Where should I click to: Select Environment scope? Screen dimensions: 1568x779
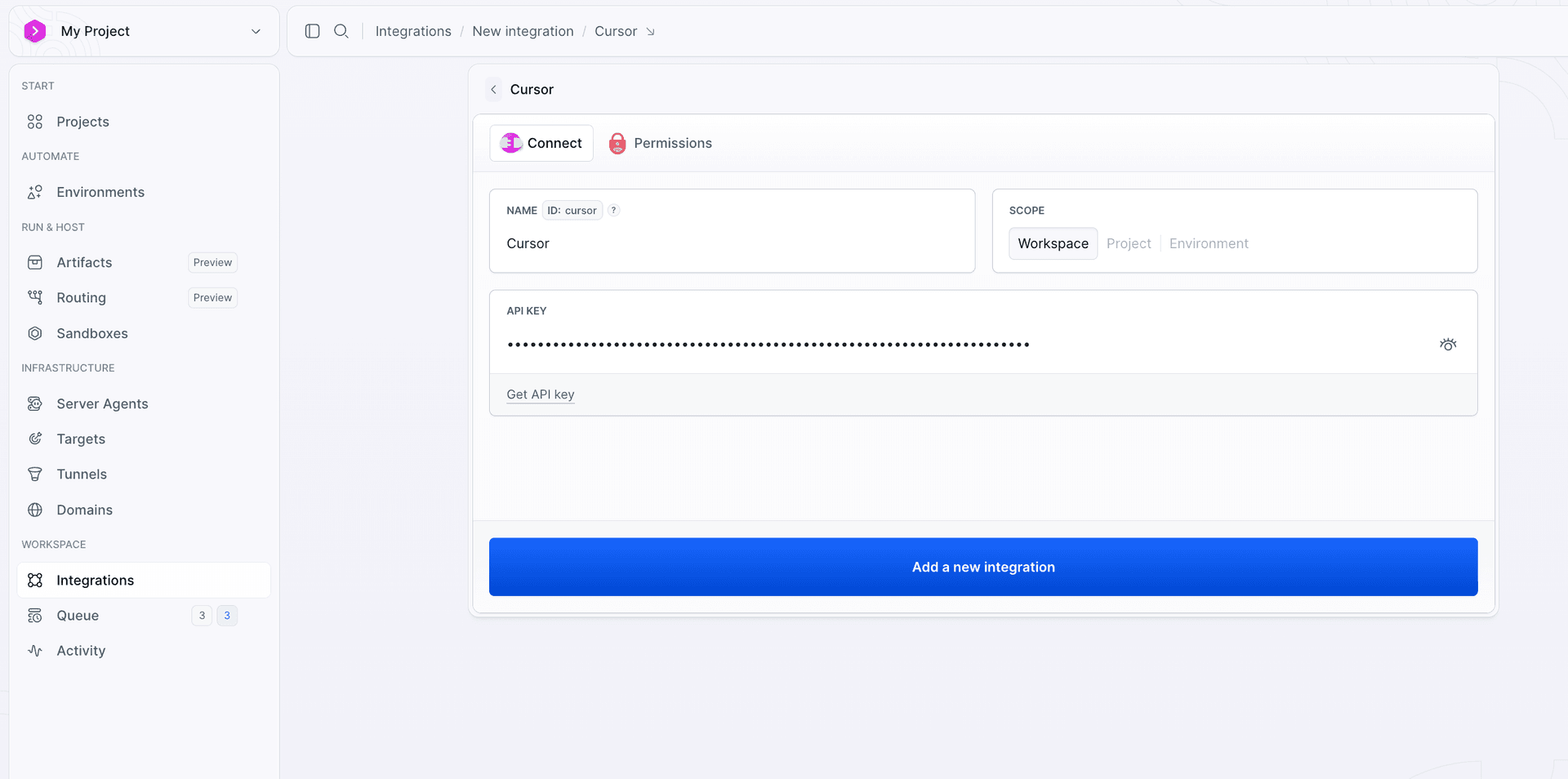(x=1209, y=243)
